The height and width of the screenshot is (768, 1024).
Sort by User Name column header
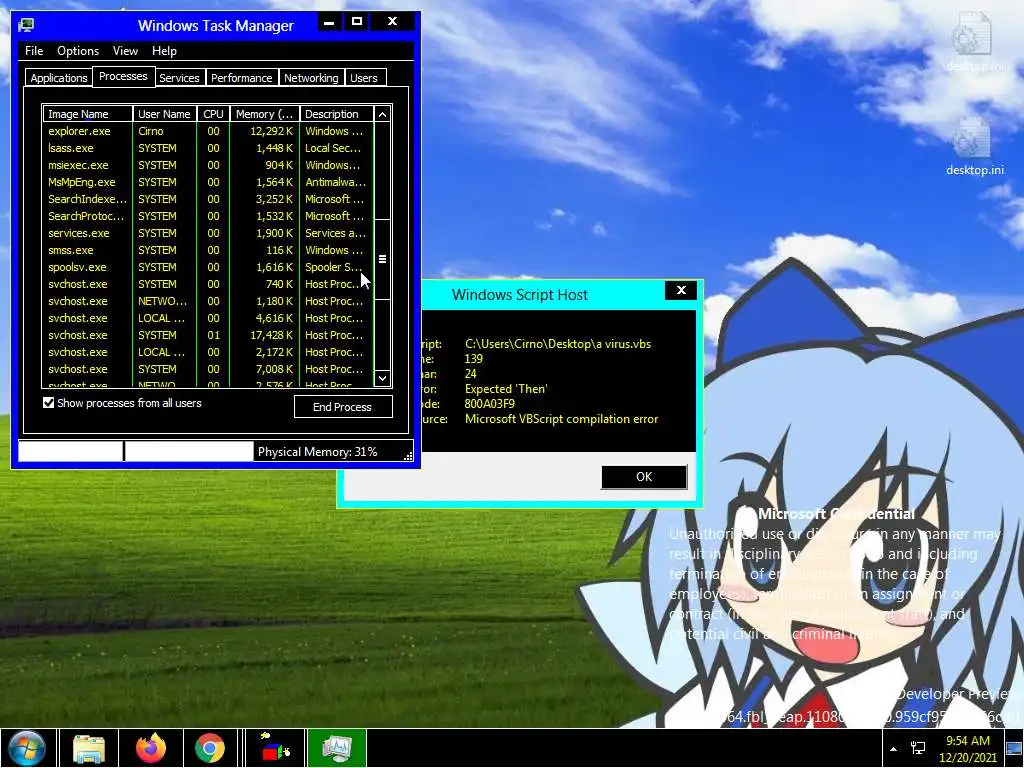click(164, 114)
